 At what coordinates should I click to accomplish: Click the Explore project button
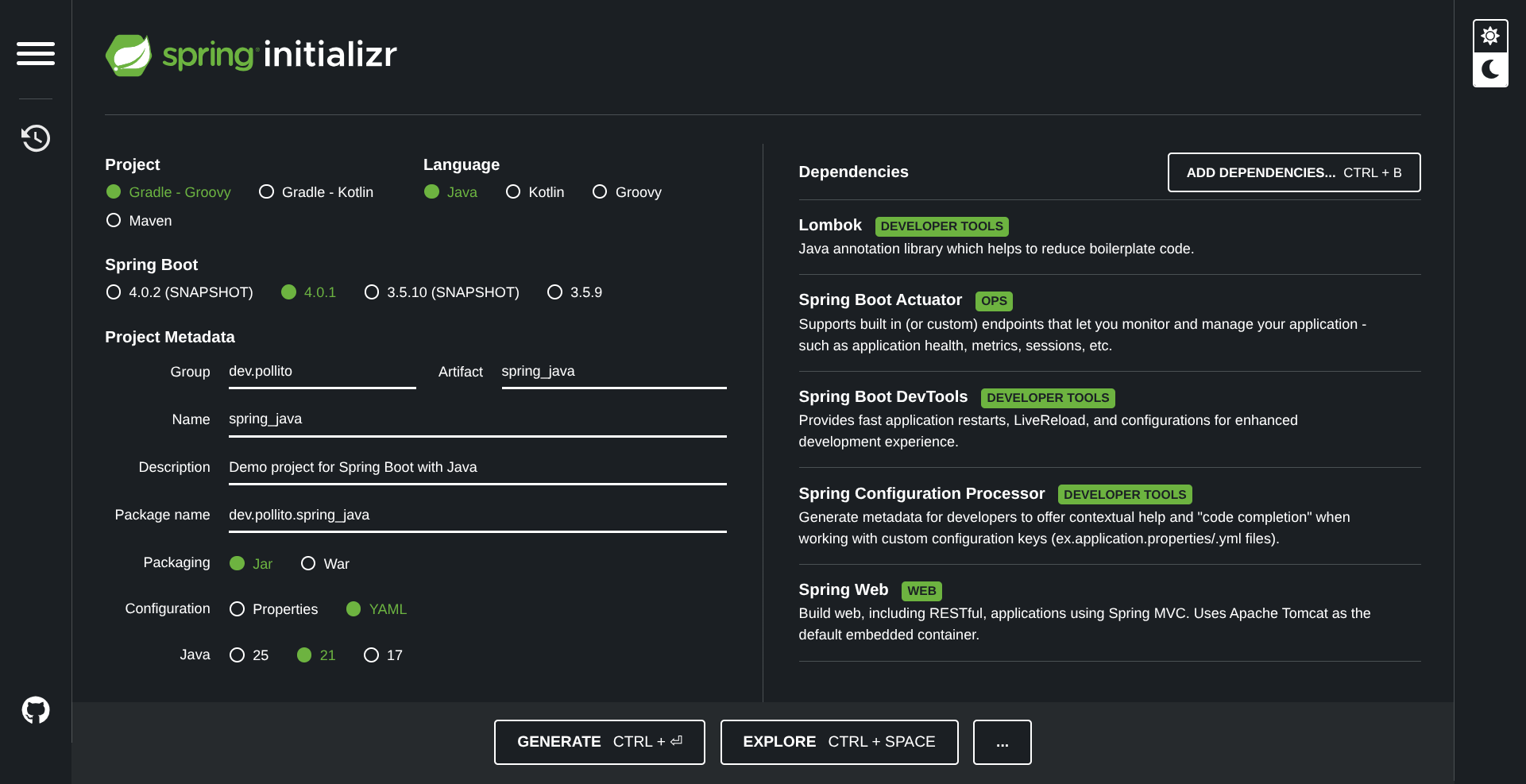click(838, 742)
